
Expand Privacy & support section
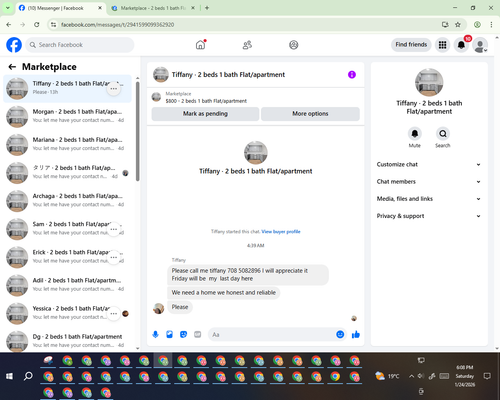tap(429, 216)
